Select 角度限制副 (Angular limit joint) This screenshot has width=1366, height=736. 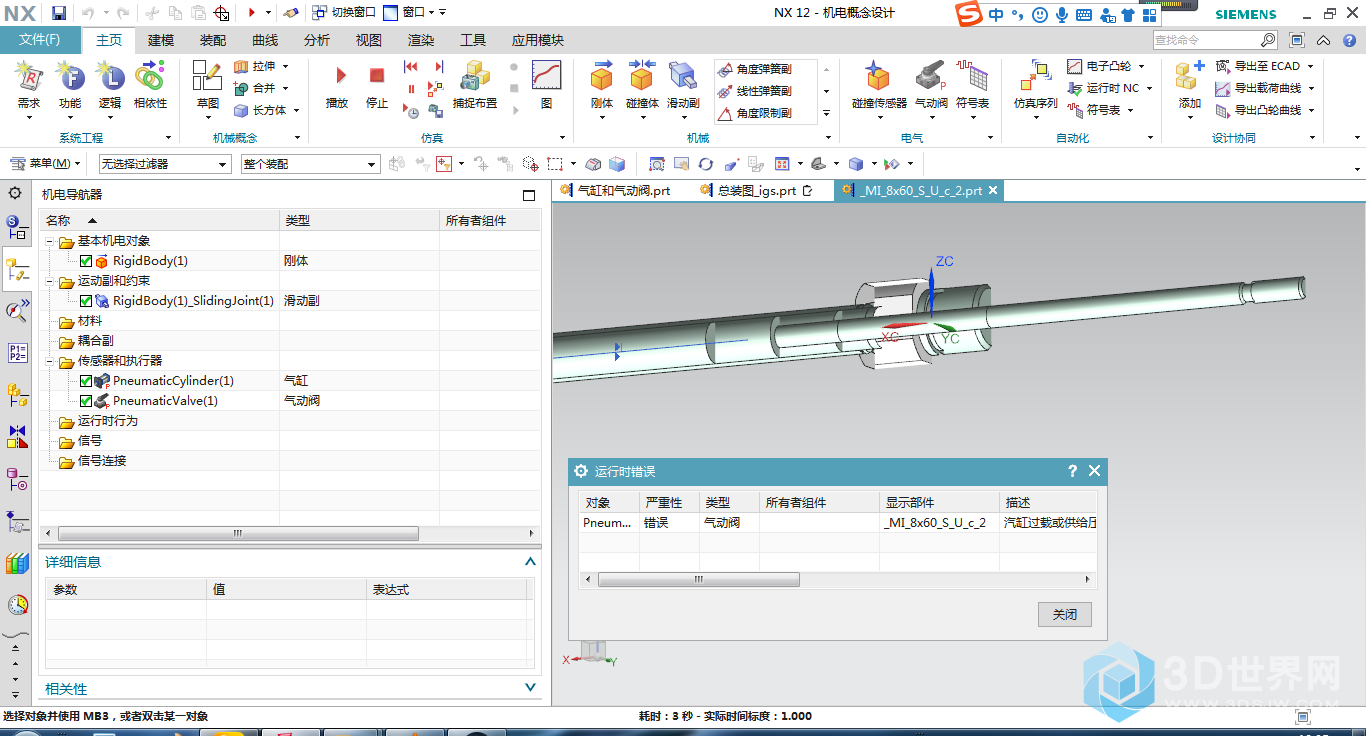(x=755, y=113)
